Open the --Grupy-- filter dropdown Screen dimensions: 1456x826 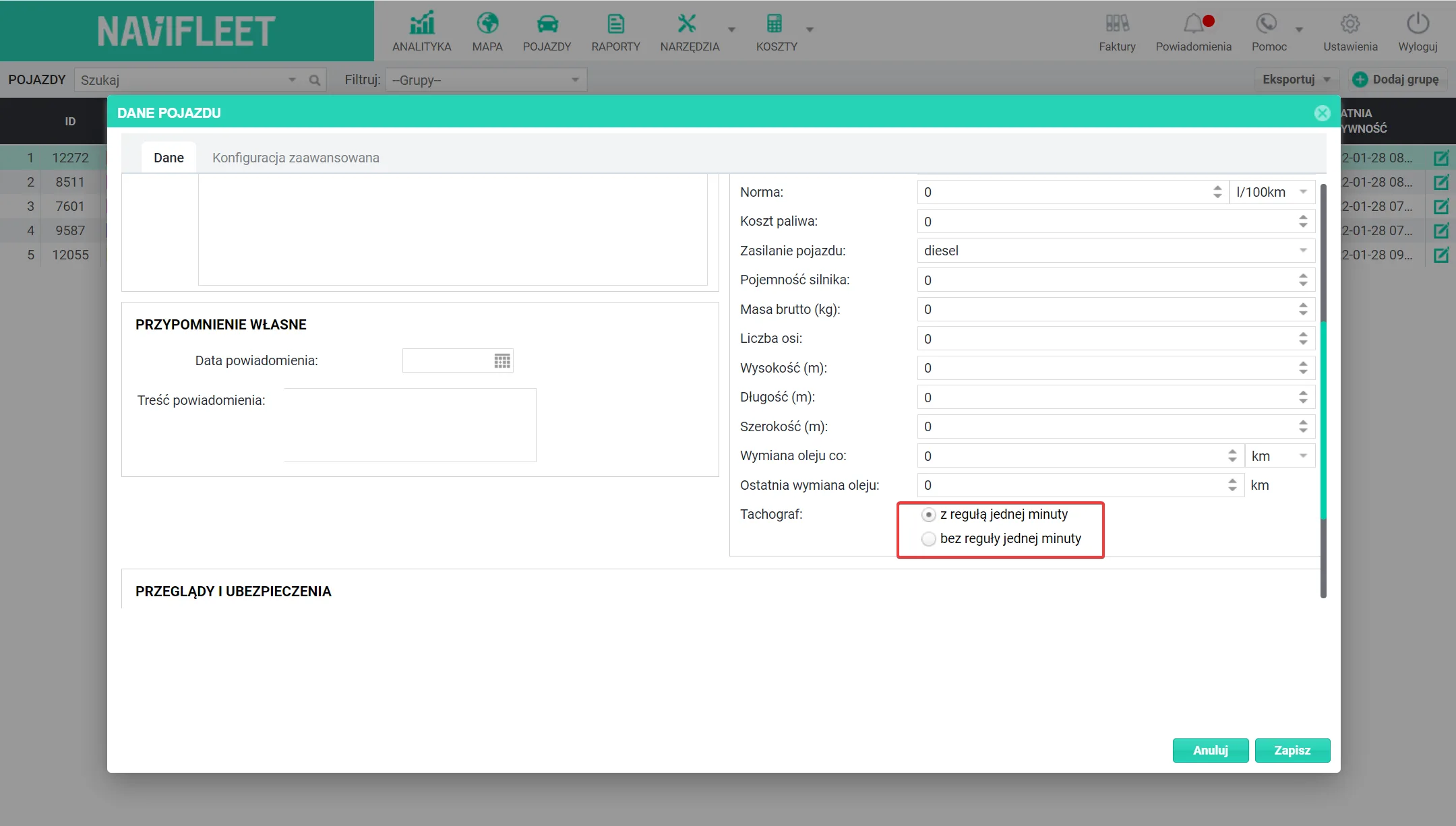pos(486,80)
